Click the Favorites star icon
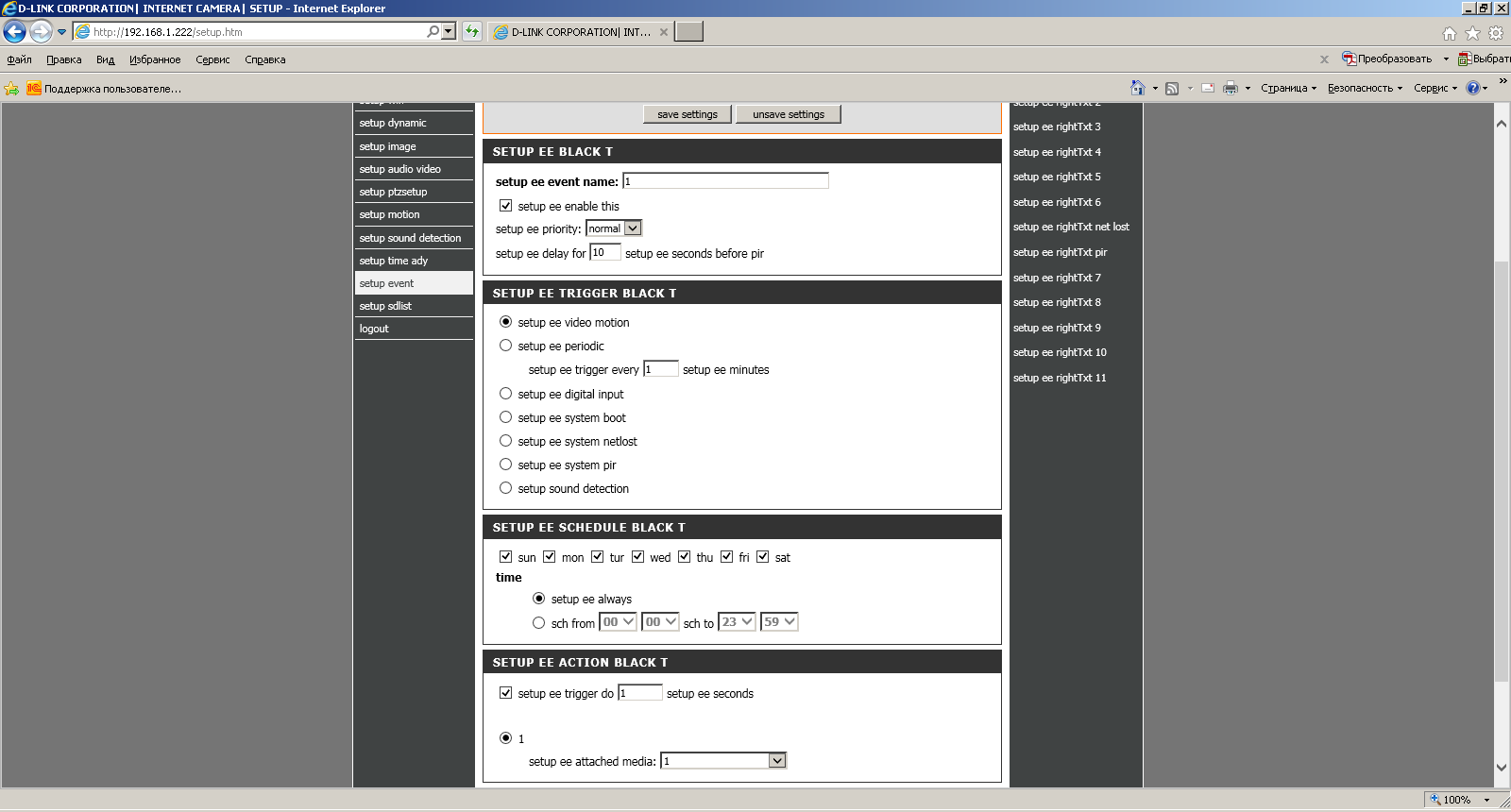This screenshot has width=1511, height=812. coord(1472,33)
